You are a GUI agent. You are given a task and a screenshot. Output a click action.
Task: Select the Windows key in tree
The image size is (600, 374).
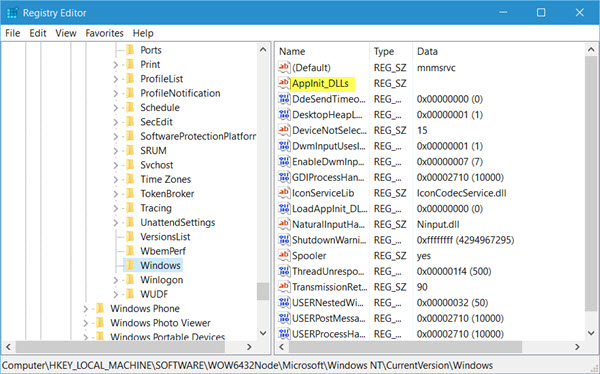160,265
